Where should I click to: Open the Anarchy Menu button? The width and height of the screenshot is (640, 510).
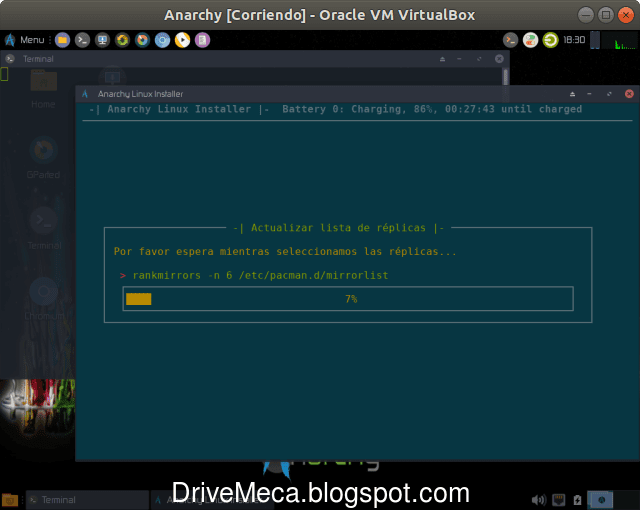pyautogui.click(x=24, y=40)
